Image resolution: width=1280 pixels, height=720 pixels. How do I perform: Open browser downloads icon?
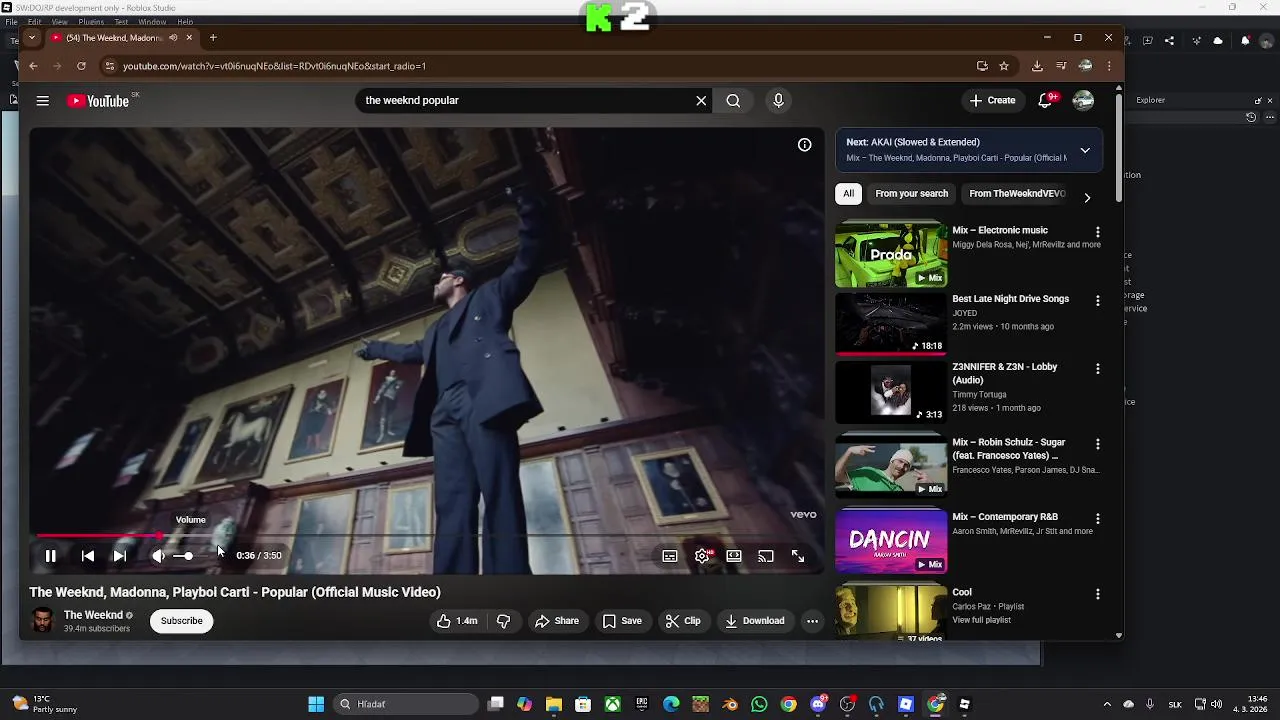pos(1037,66)
